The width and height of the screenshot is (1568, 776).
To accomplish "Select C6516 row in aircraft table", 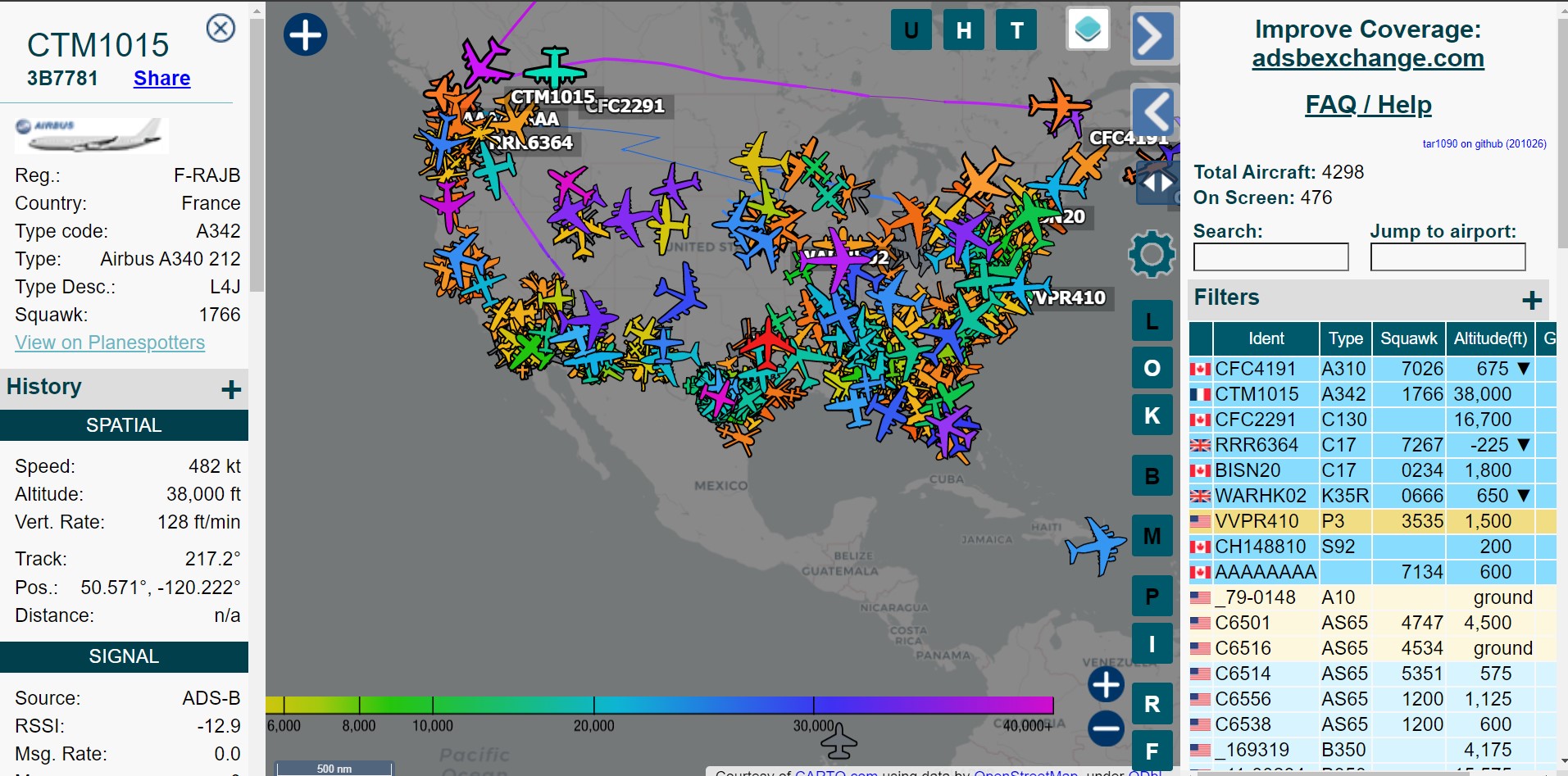I will point(1372,648).
